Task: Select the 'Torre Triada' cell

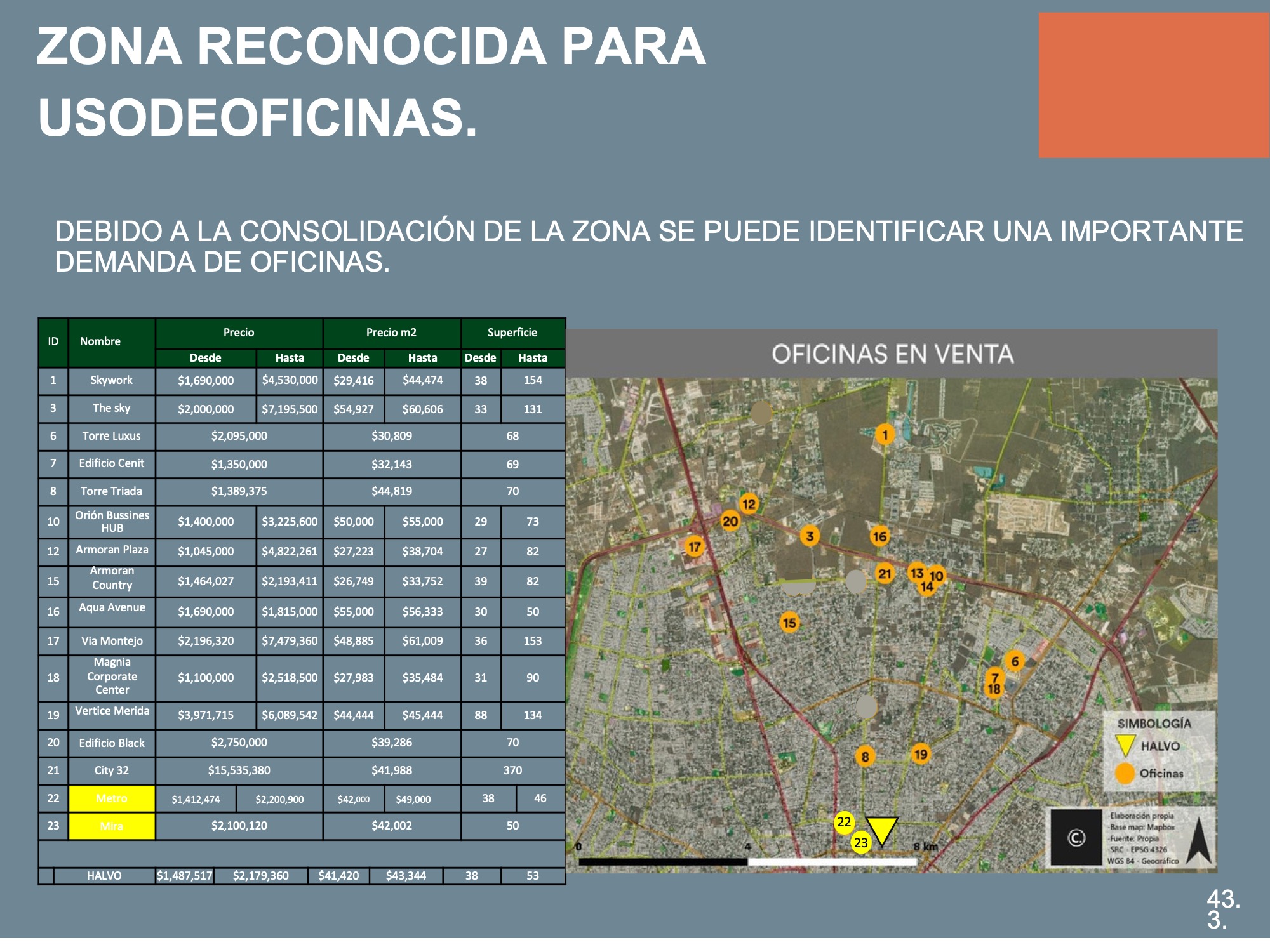Action: (x=112, y=492)
